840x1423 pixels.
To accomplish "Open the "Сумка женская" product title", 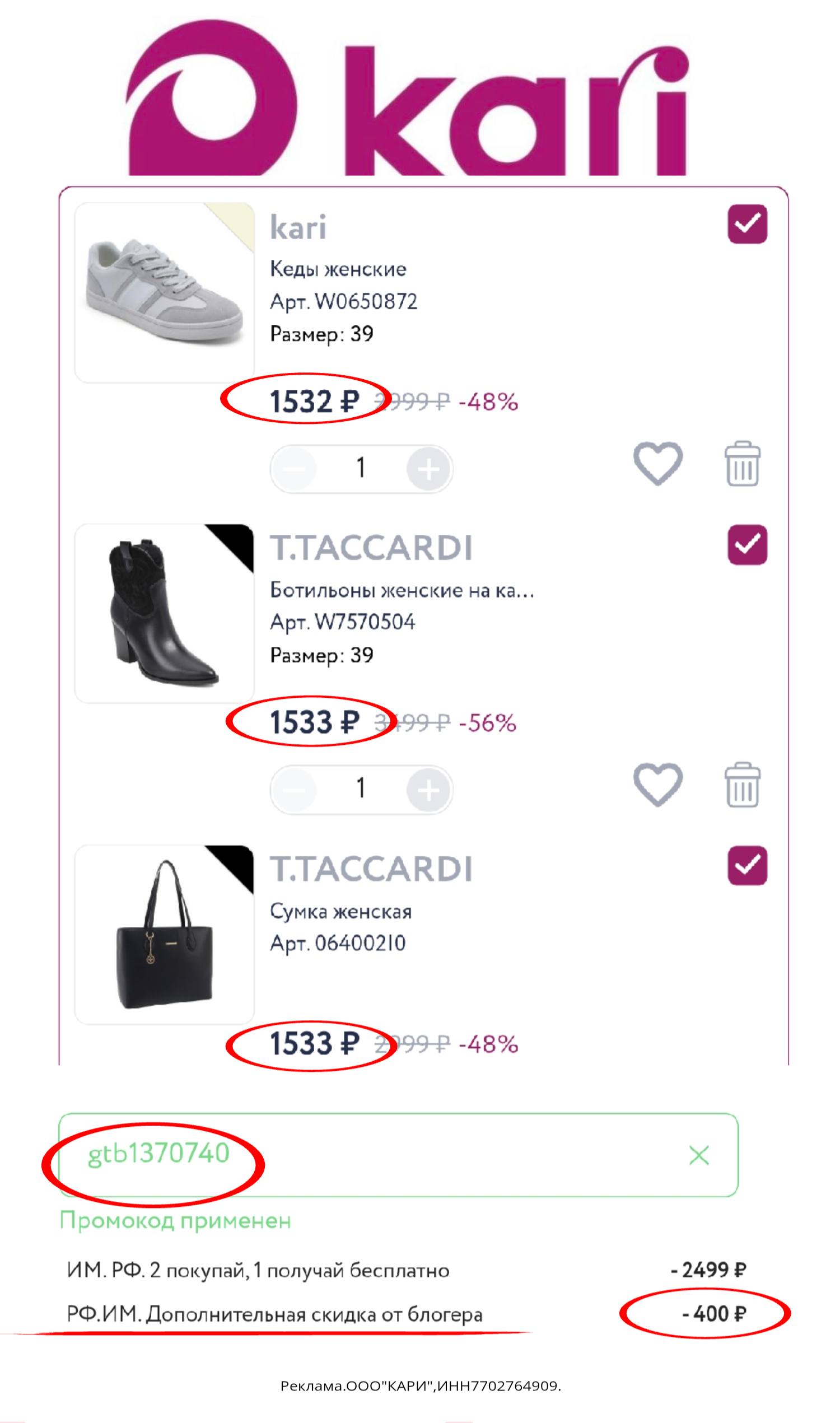I will (x=340, y=911).
